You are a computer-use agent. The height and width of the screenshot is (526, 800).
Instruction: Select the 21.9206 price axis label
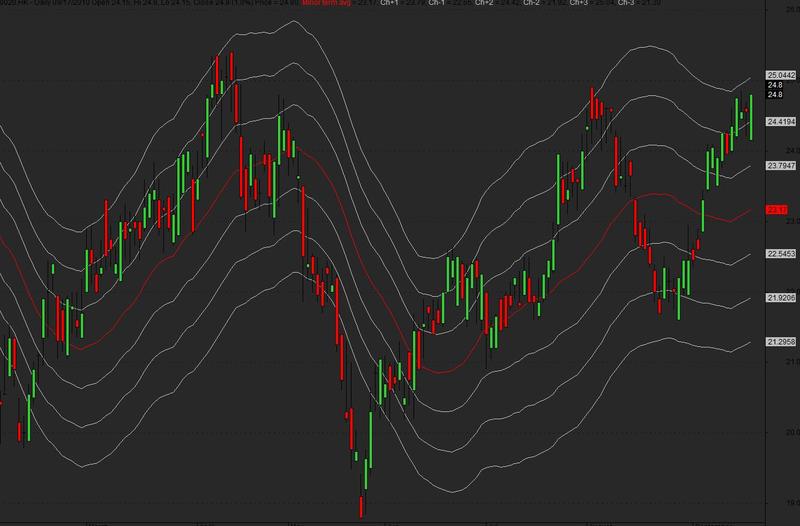782,297
